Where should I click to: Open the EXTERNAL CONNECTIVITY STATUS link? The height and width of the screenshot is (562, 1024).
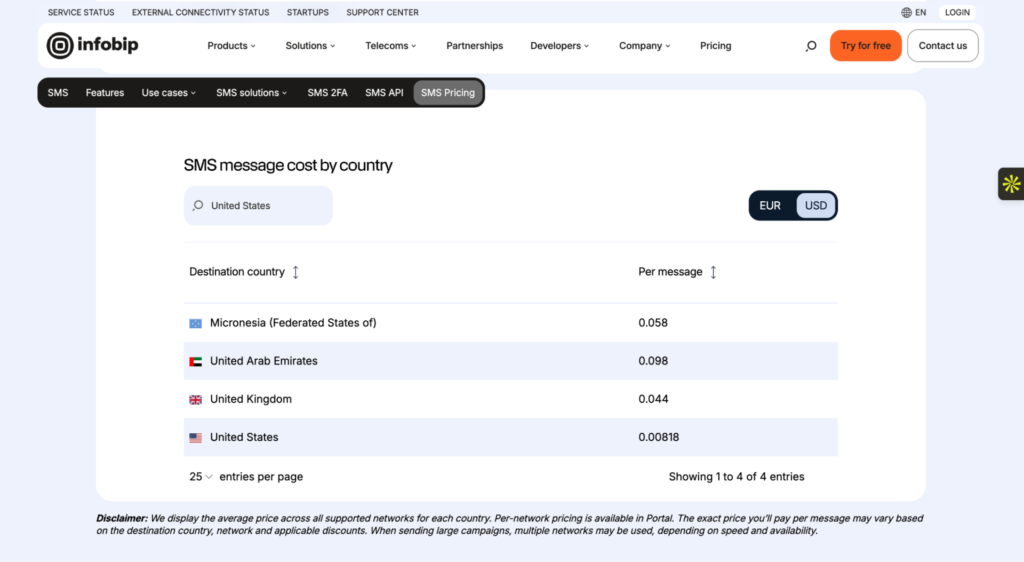(200, 12)
